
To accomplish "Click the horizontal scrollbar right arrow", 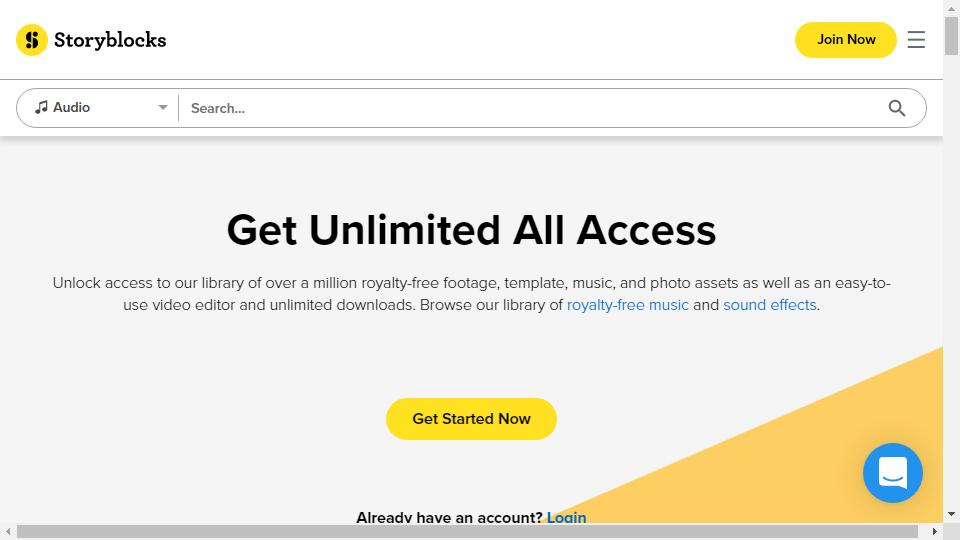I will 934,531.
